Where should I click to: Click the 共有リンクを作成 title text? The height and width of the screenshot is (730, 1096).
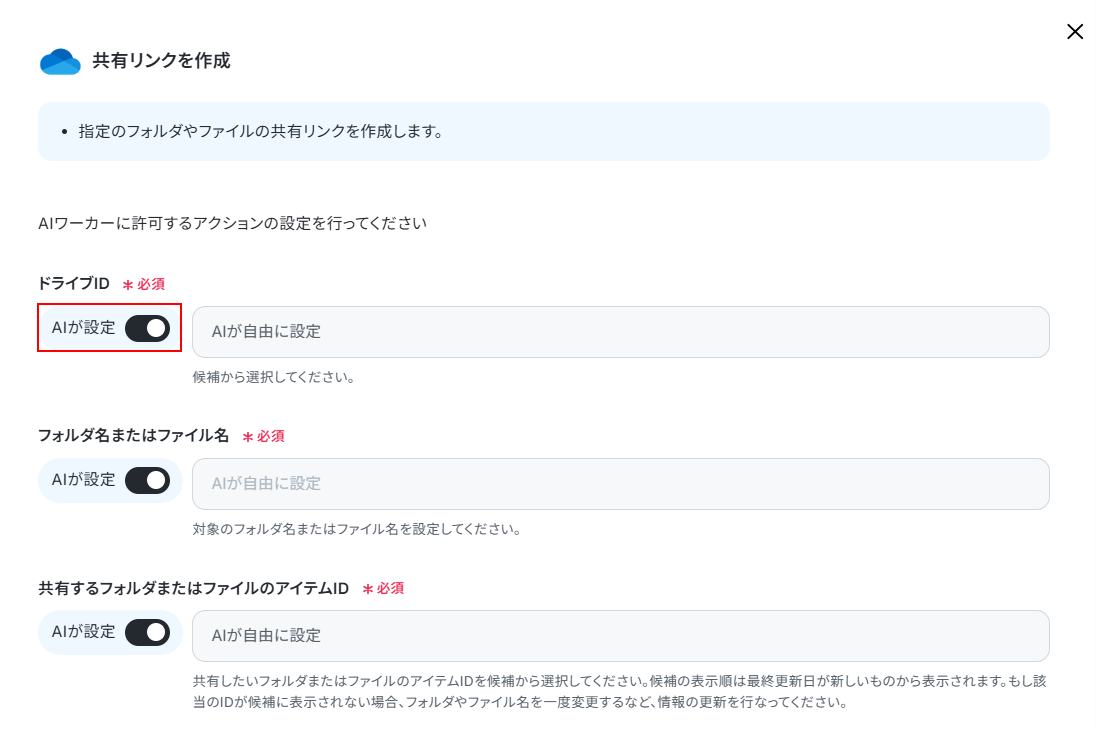[x=161, y=61]
